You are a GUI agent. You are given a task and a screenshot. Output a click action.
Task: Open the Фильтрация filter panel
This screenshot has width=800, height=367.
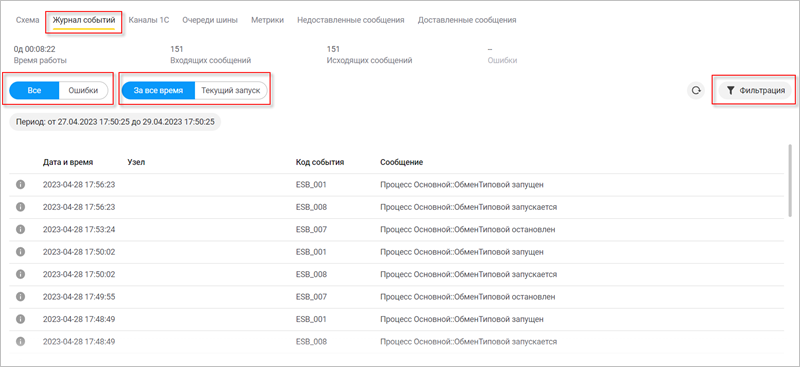(x=755, y=90)
